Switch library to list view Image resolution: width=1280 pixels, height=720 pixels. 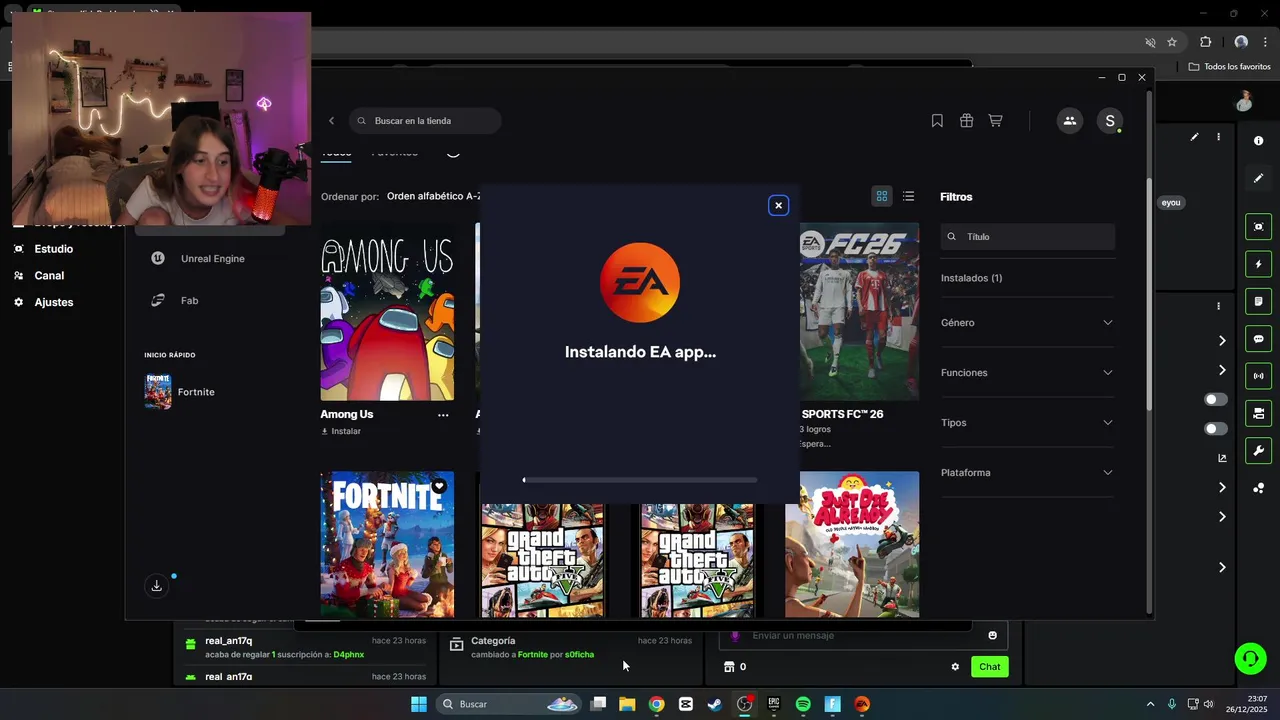pos(908,196)
